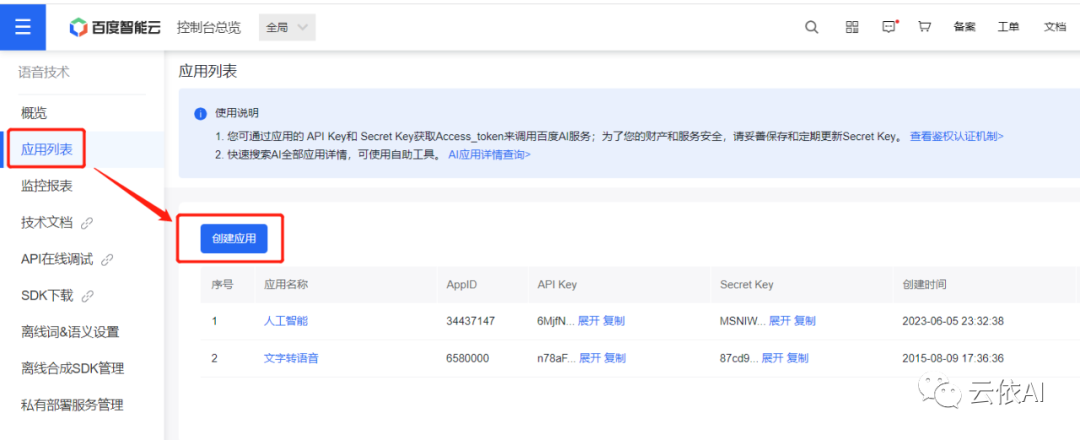Viewport: 1080px width, 440px height.
Task: Click the 应用列表 page title
Action: tap(207, 71)
